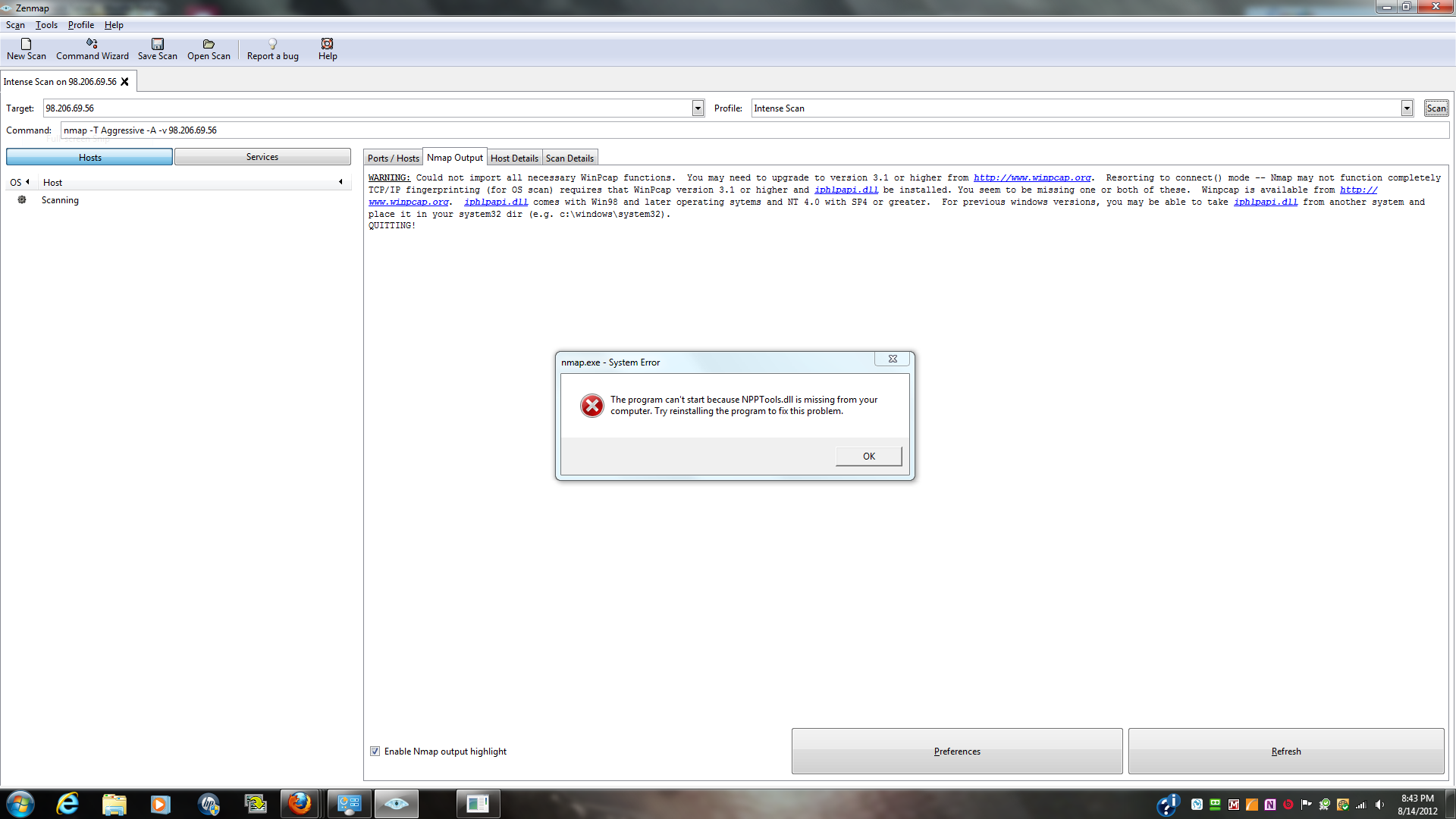Click the Report a bug lightbulb icon
Screen dimensions: 1456x819
click(272, 44)
